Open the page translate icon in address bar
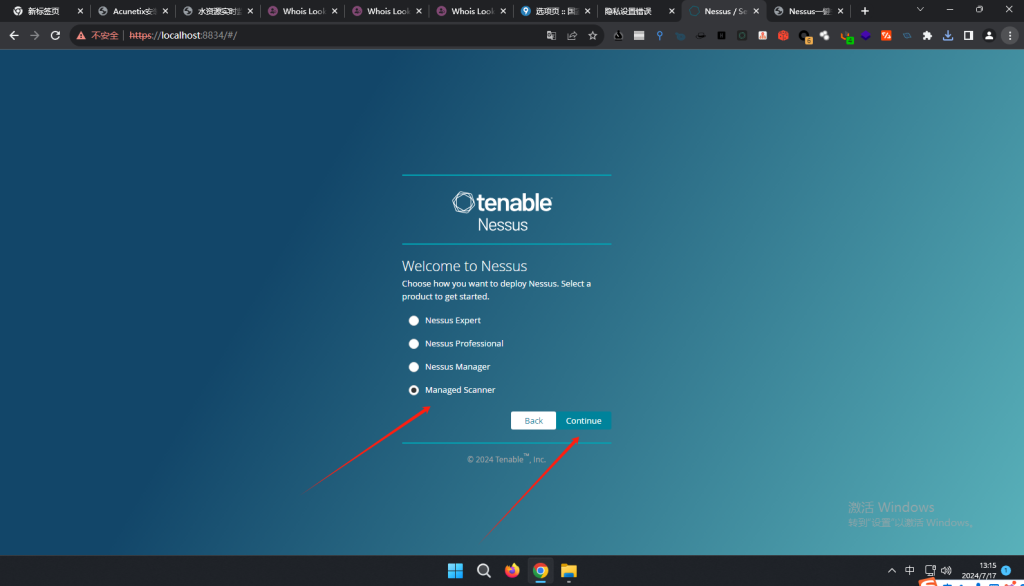1024x586 pixels. [551, 35]
